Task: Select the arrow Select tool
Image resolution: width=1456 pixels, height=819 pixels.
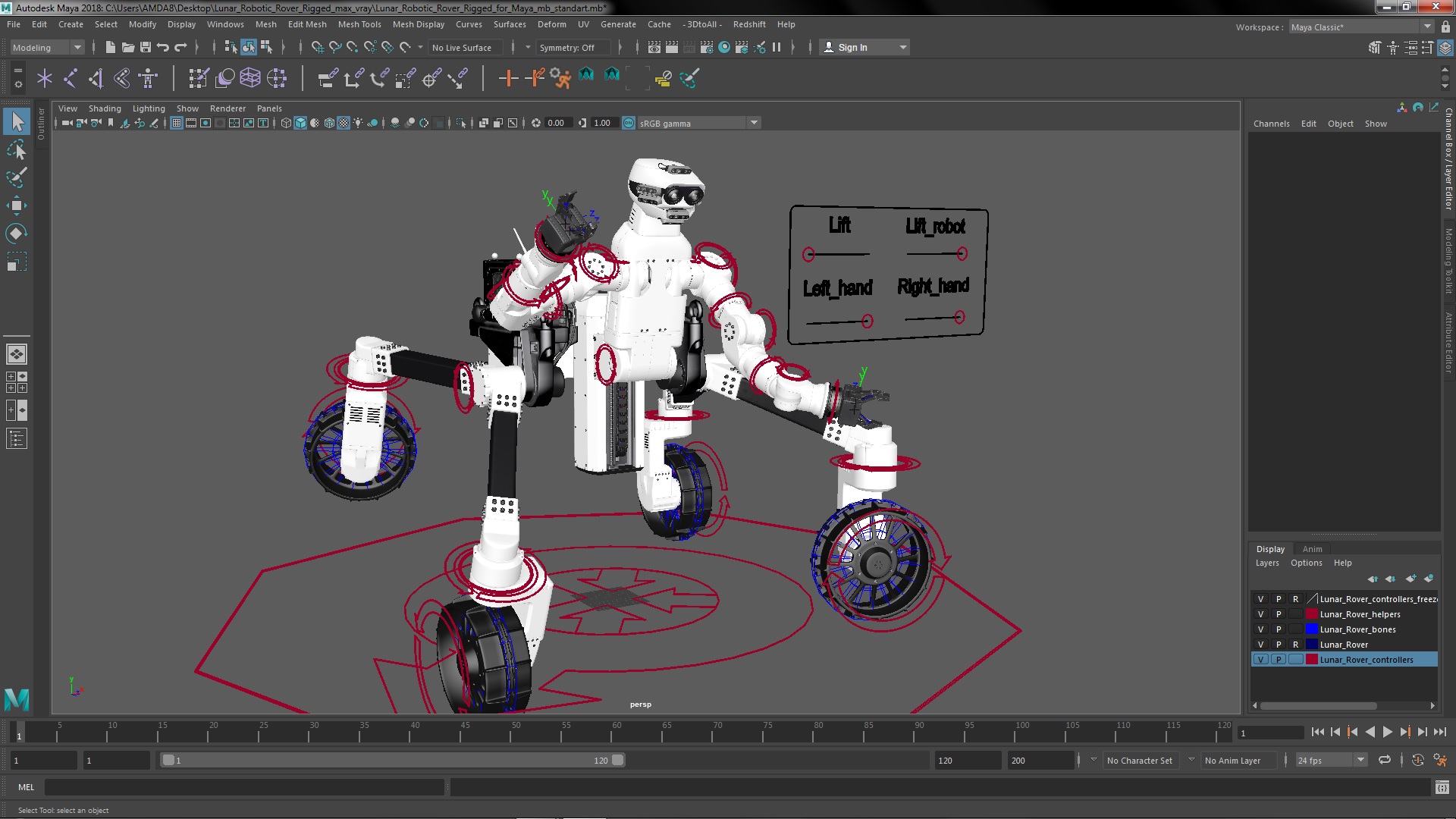Action: (x=17, y=121)
